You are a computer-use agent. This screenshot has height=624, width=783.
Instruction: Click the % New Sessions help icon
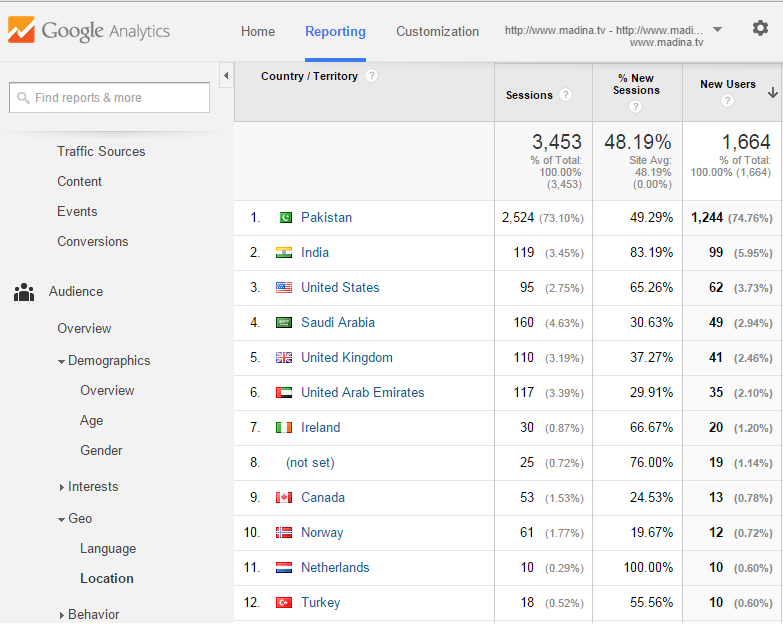point(635,106)
